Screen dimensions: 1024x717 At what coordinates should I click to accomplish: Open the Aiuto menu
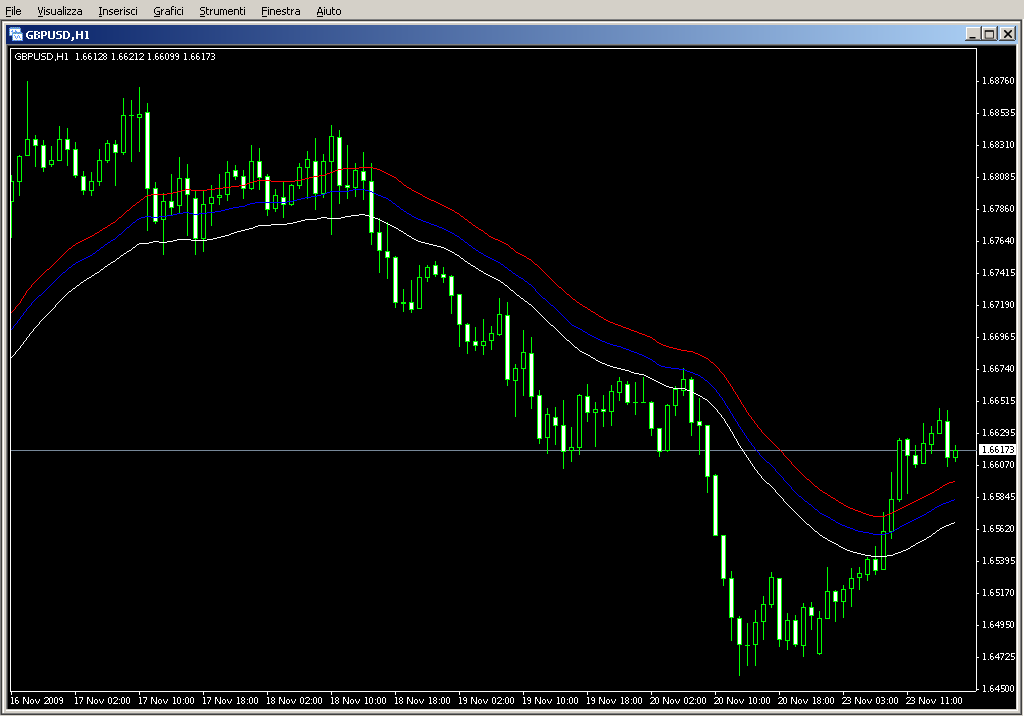click(x=328, y=11)
